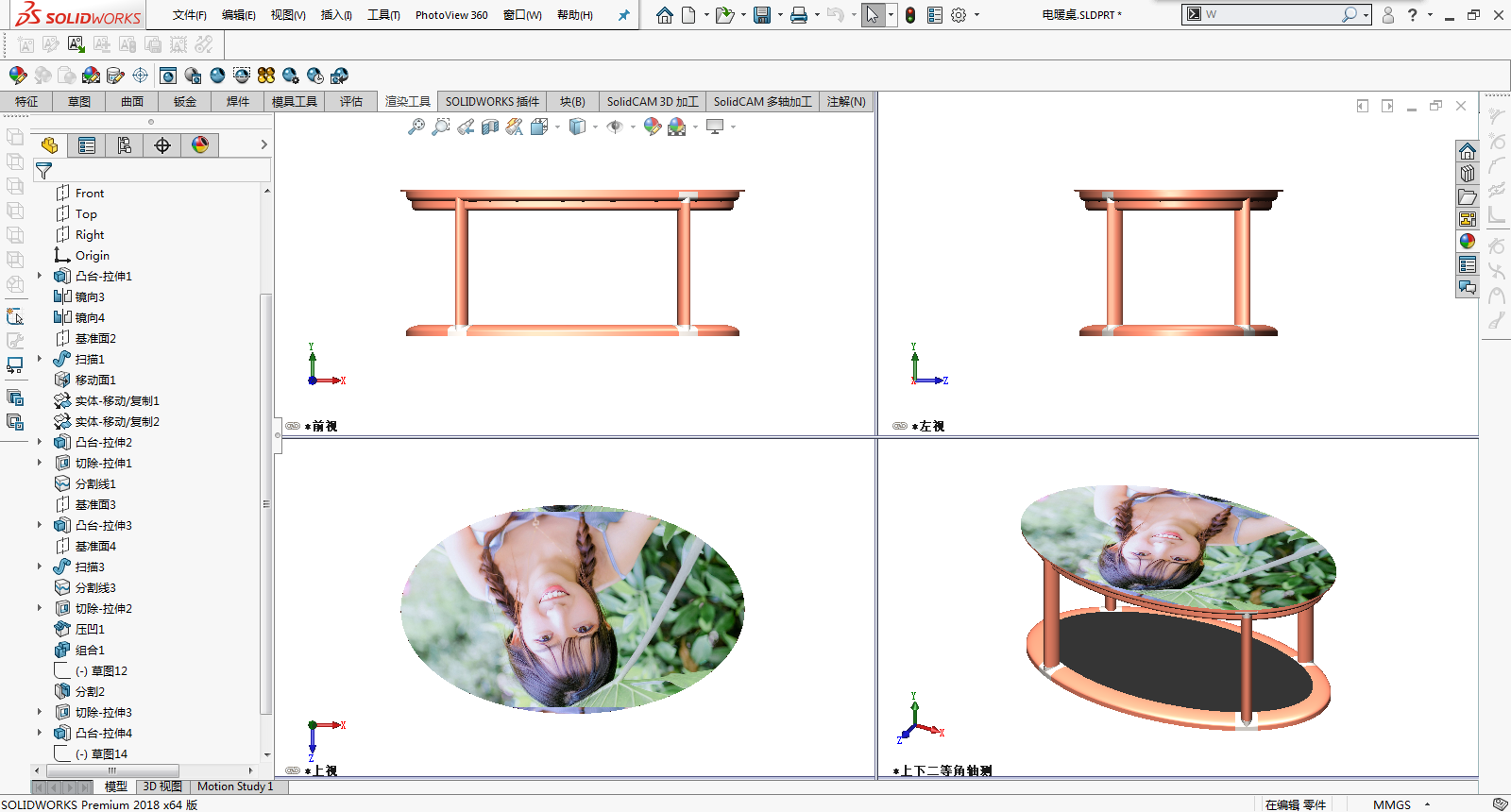Expand the 切除-拉伸1 feature
Image resolution: width=1511 pixels, height=812 pixels.
(40, 463)
